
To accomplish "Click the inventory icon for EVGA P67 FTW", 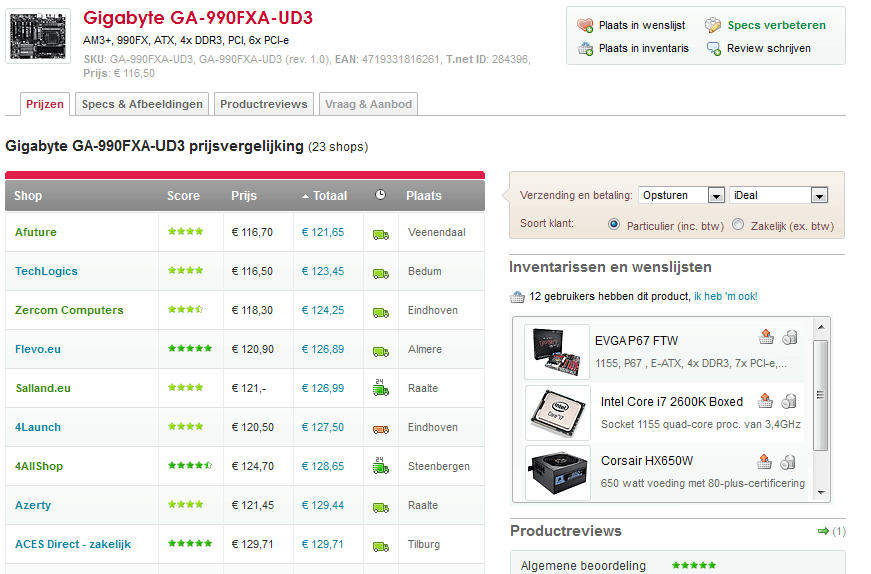I will pos(790,337).
